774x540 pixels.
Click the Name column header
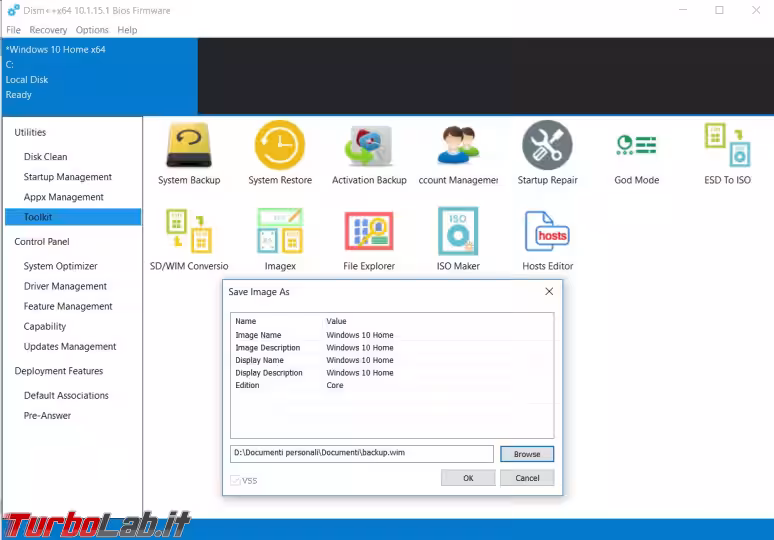click(x=246, y=321)
